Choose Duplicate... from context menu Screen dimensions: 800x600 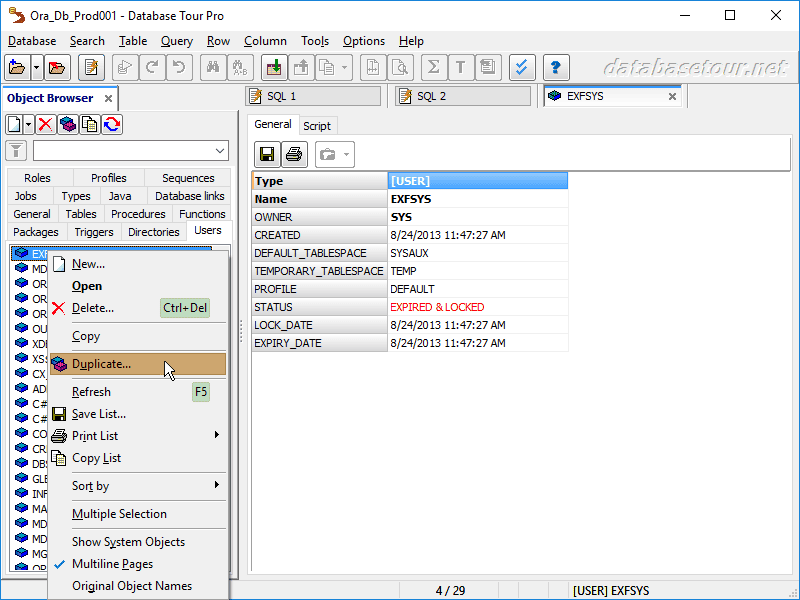point(101,364)
